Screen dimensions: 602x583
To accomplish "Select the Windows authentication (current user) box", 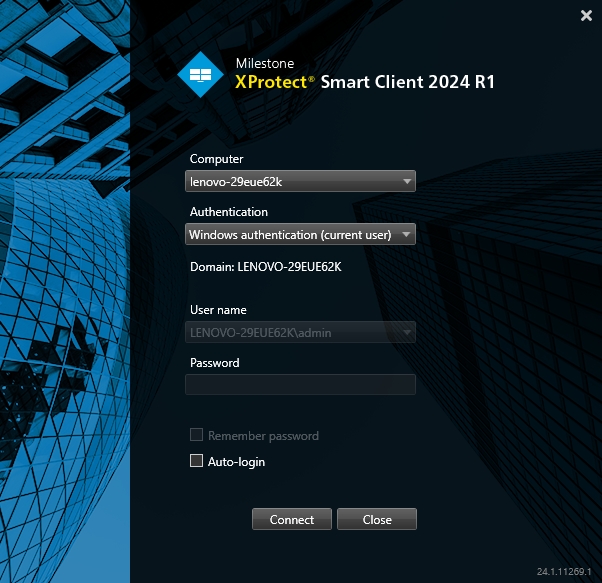I will 288,235.
